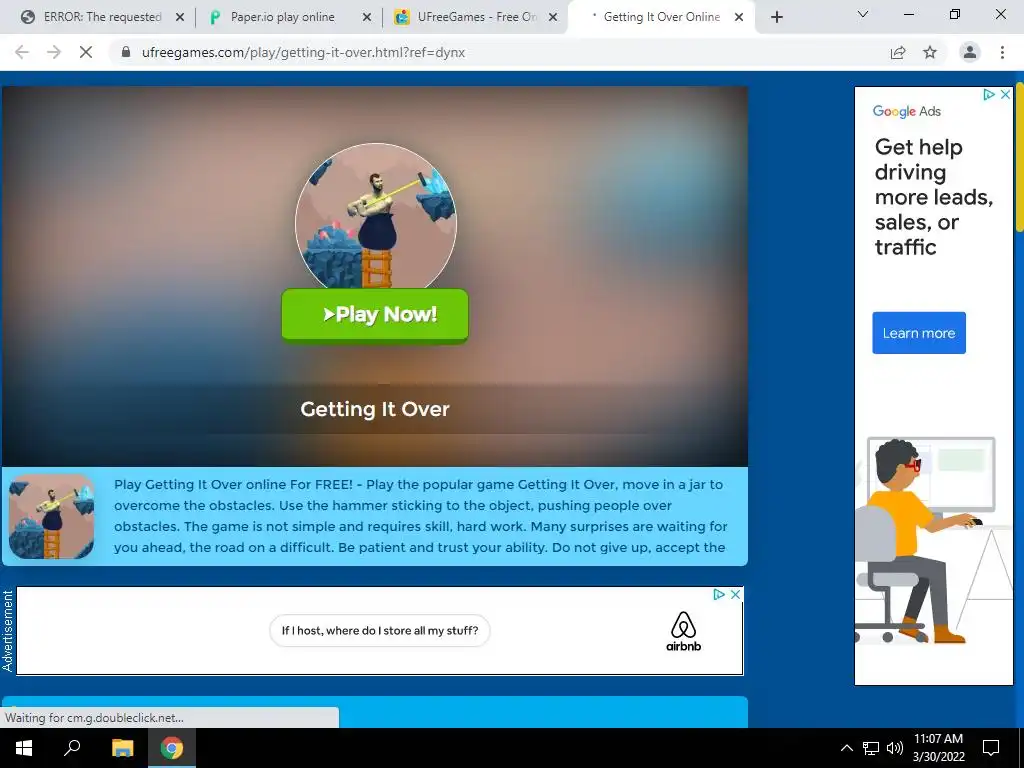Stop loading the page with X button

tap(86, 52)
